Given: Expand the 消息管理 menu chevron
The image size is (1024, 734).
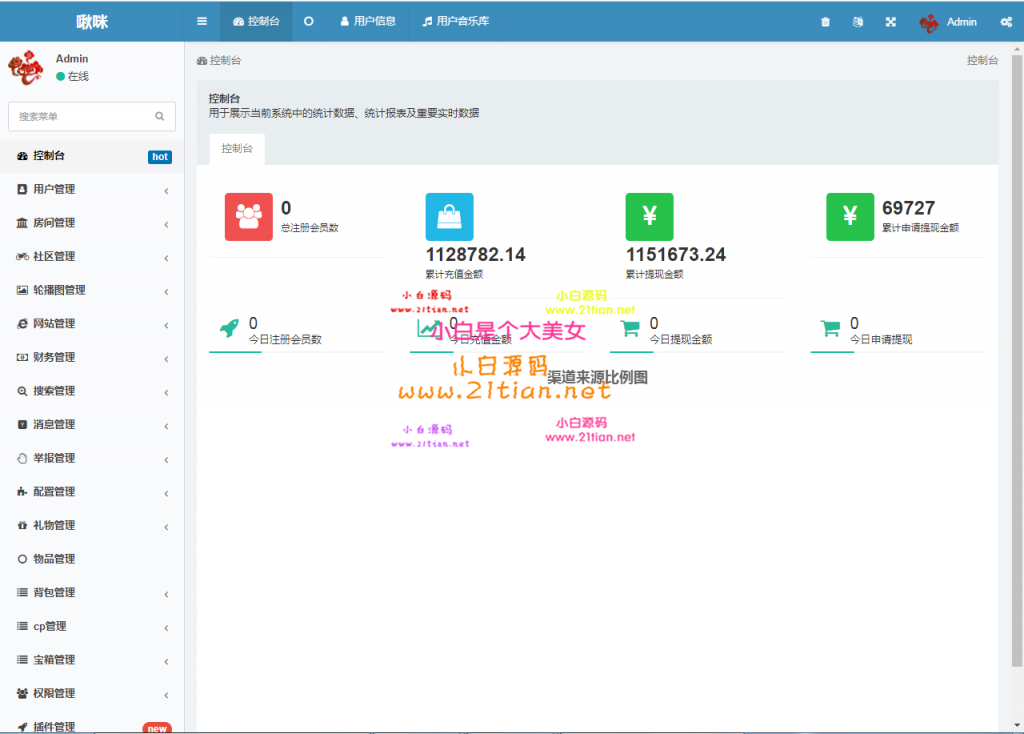Looking at the screenshot, I should click(167, 426).
